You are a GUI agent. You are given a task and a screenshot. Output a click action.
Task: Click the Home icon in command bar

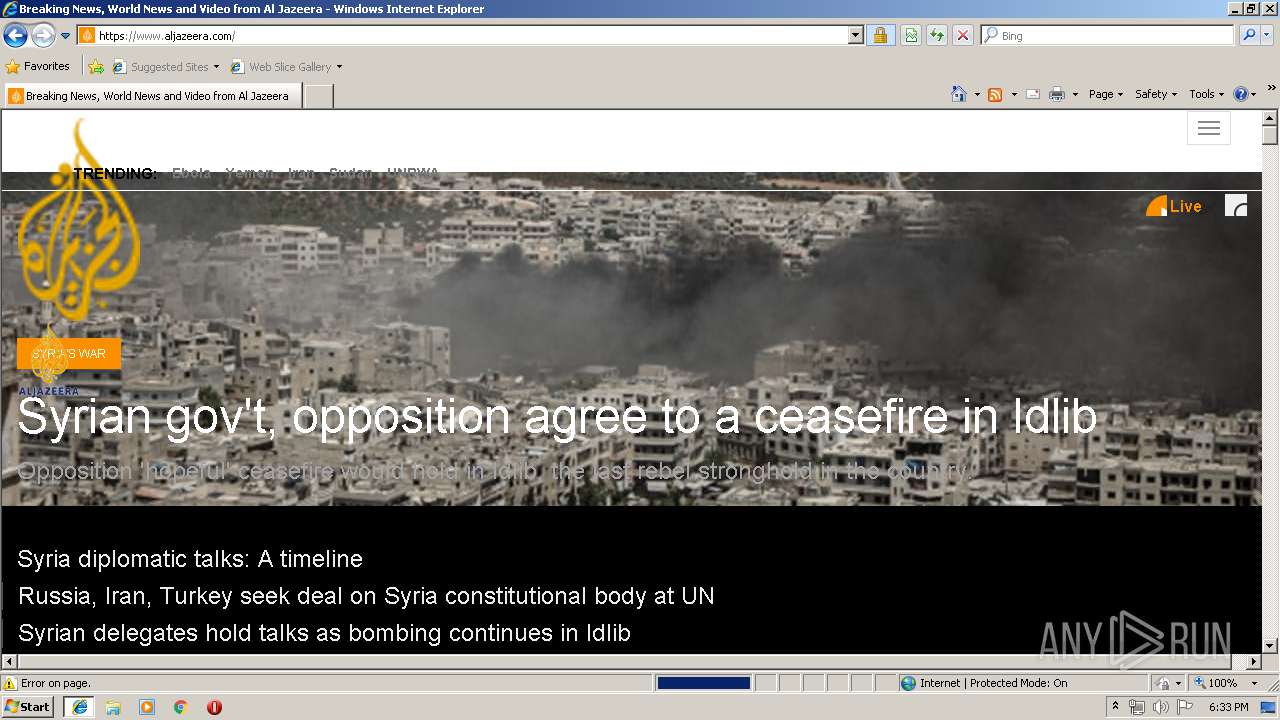point(958,94)
